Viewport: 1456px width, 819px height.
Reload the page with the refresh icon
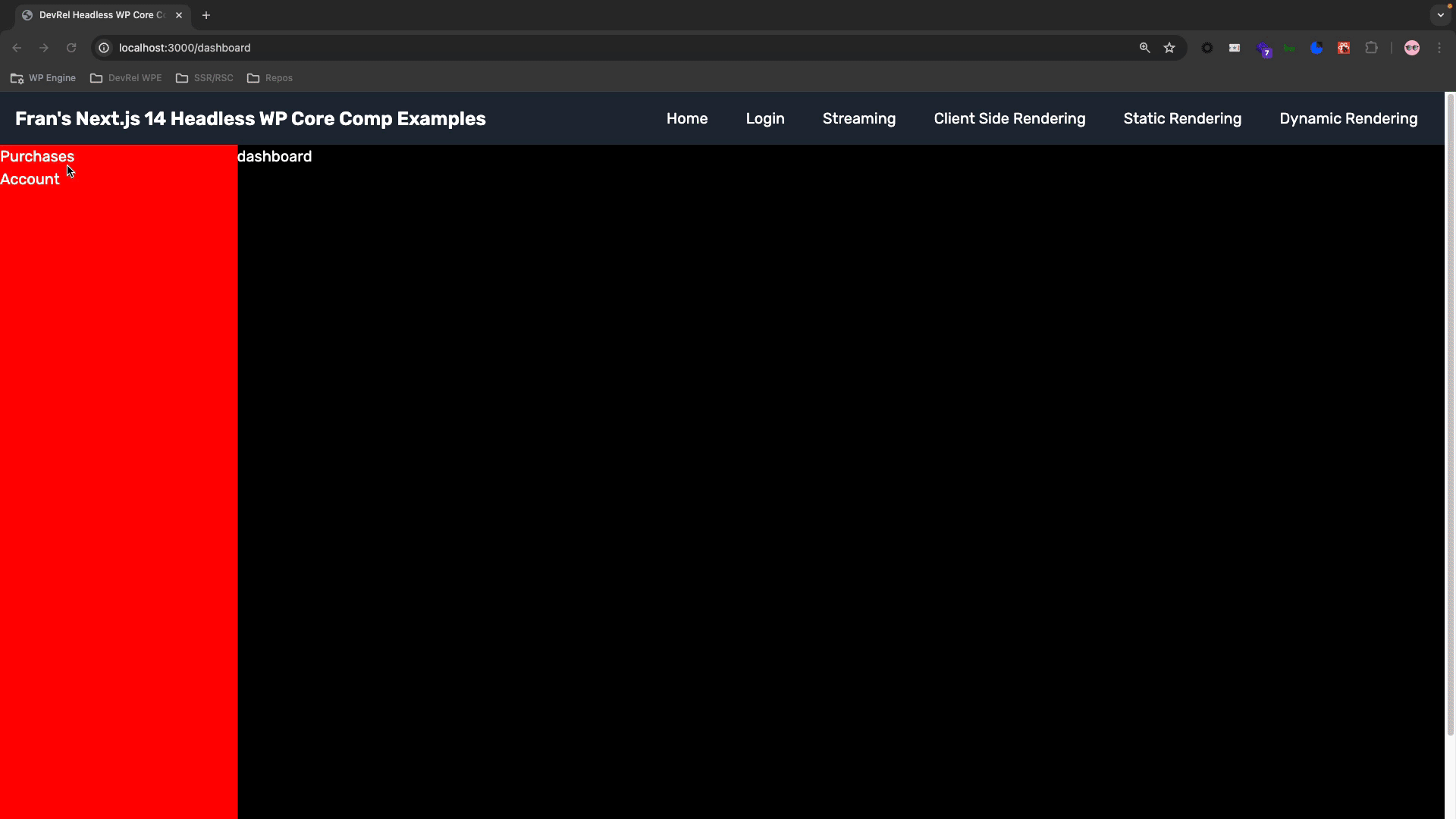tap(71, 48)
